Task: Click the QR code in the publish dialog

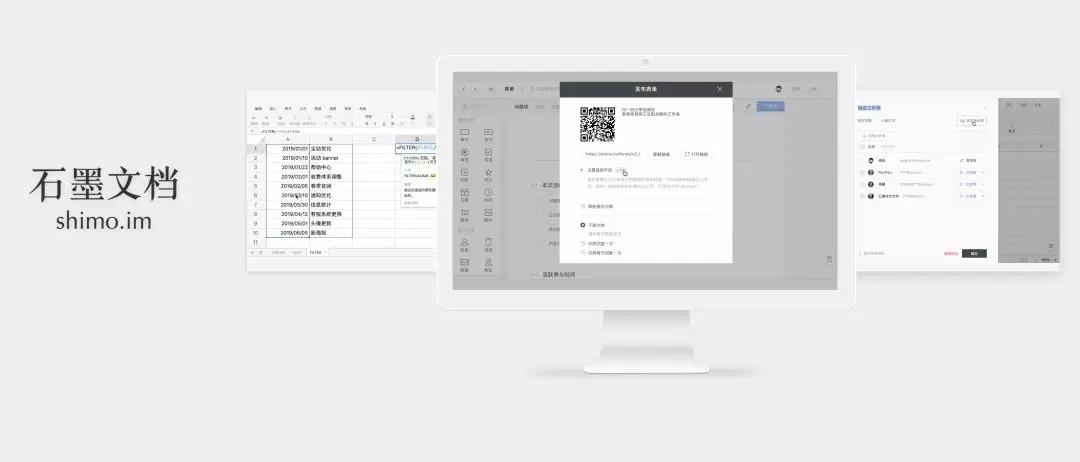Action: click(x=597, y=124)
